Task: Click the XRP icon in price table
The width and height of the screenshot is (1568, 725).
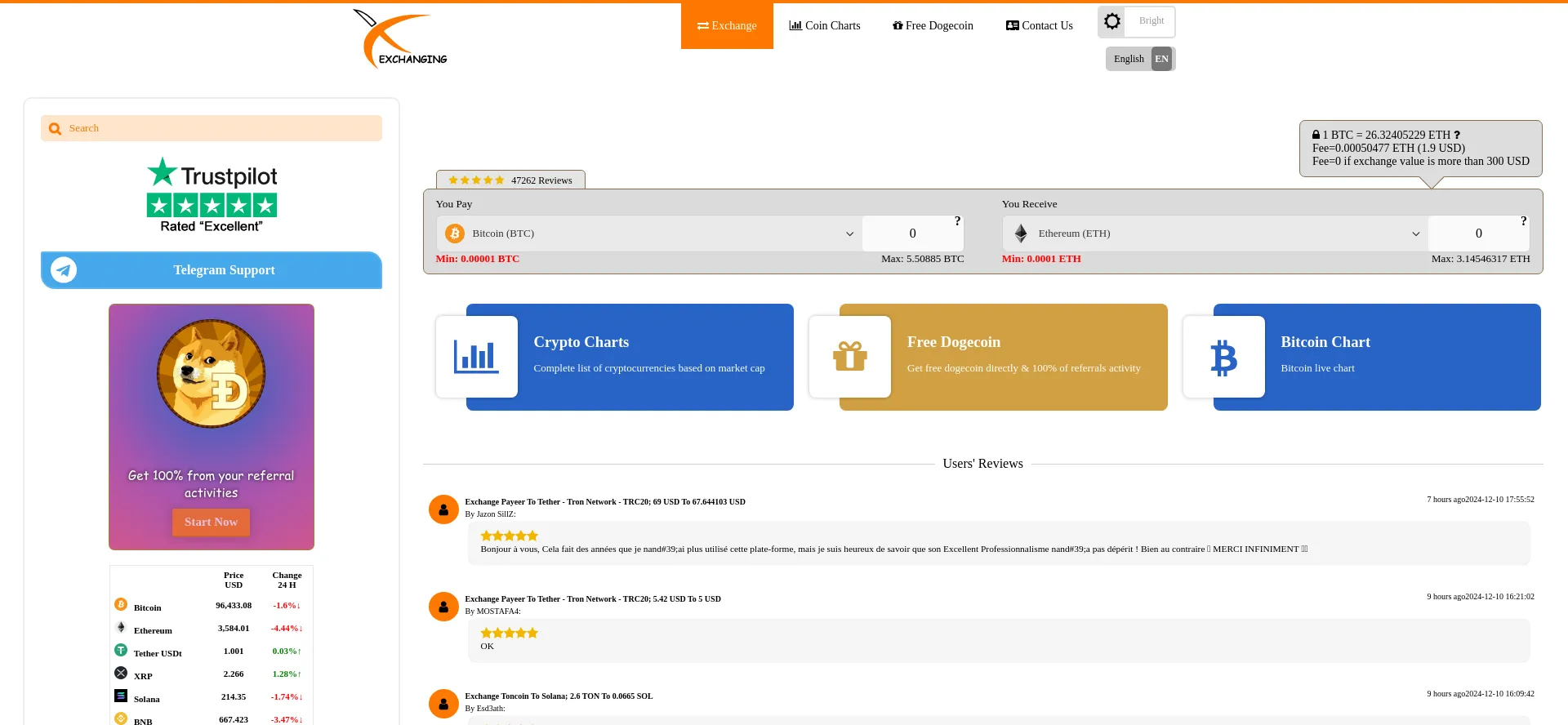Action: point(121,673)
